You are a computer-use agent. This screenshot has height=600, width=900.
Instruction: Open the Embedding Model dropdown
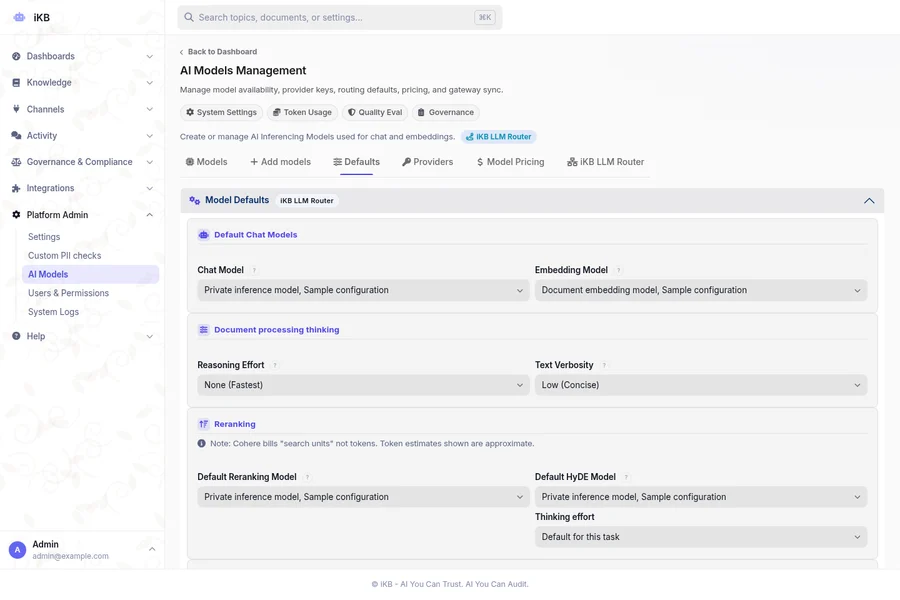click(x=701, y=290)
